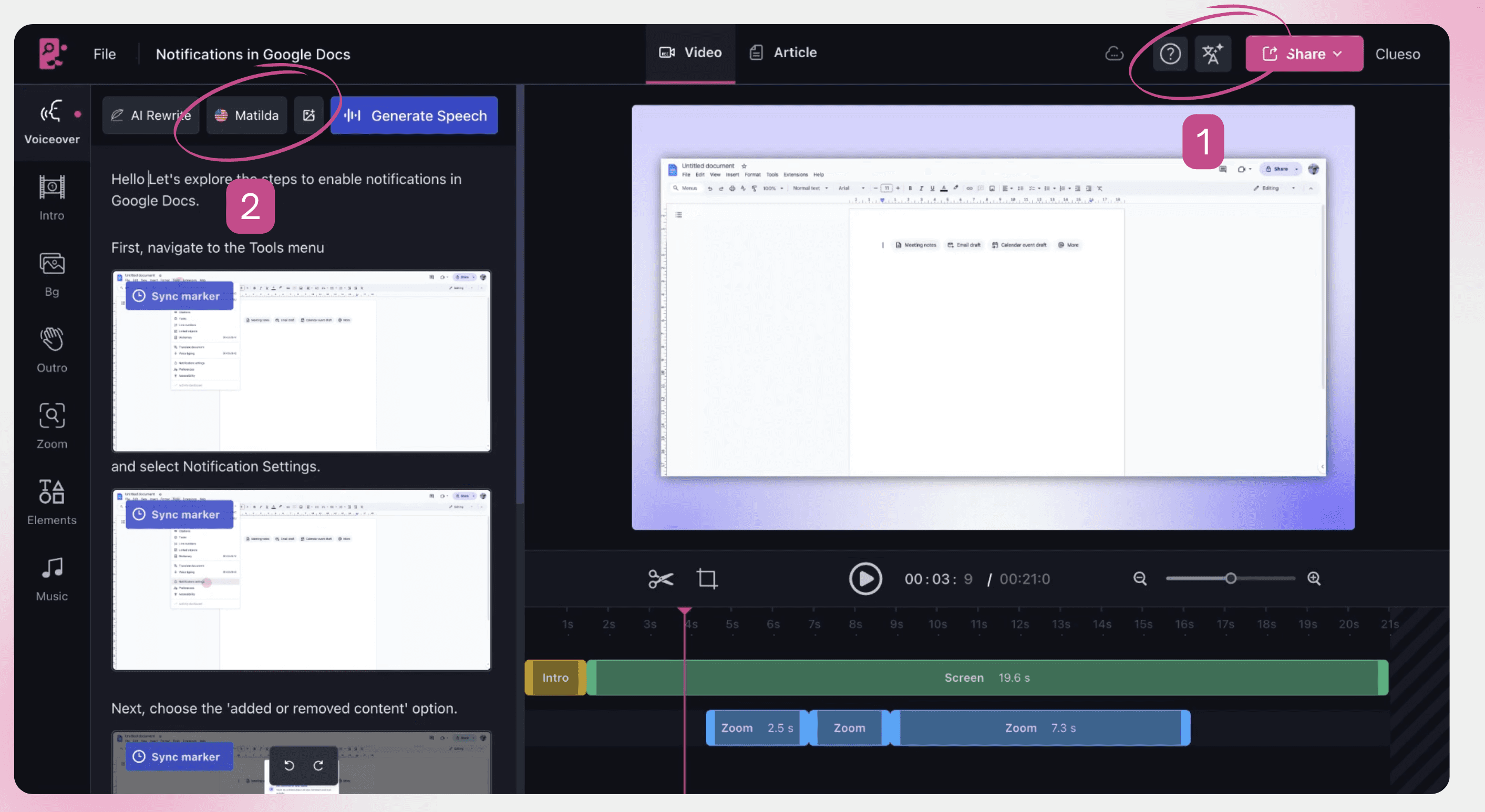Open the Zoom panel in sidebar
The image size is (1485, 812).
coord(52,426)
